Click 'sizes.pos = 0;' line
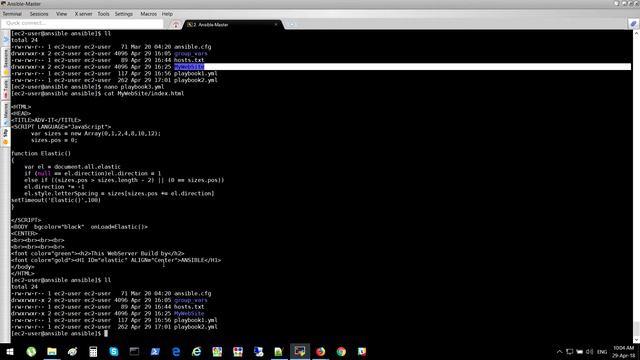 pos(54,140)
